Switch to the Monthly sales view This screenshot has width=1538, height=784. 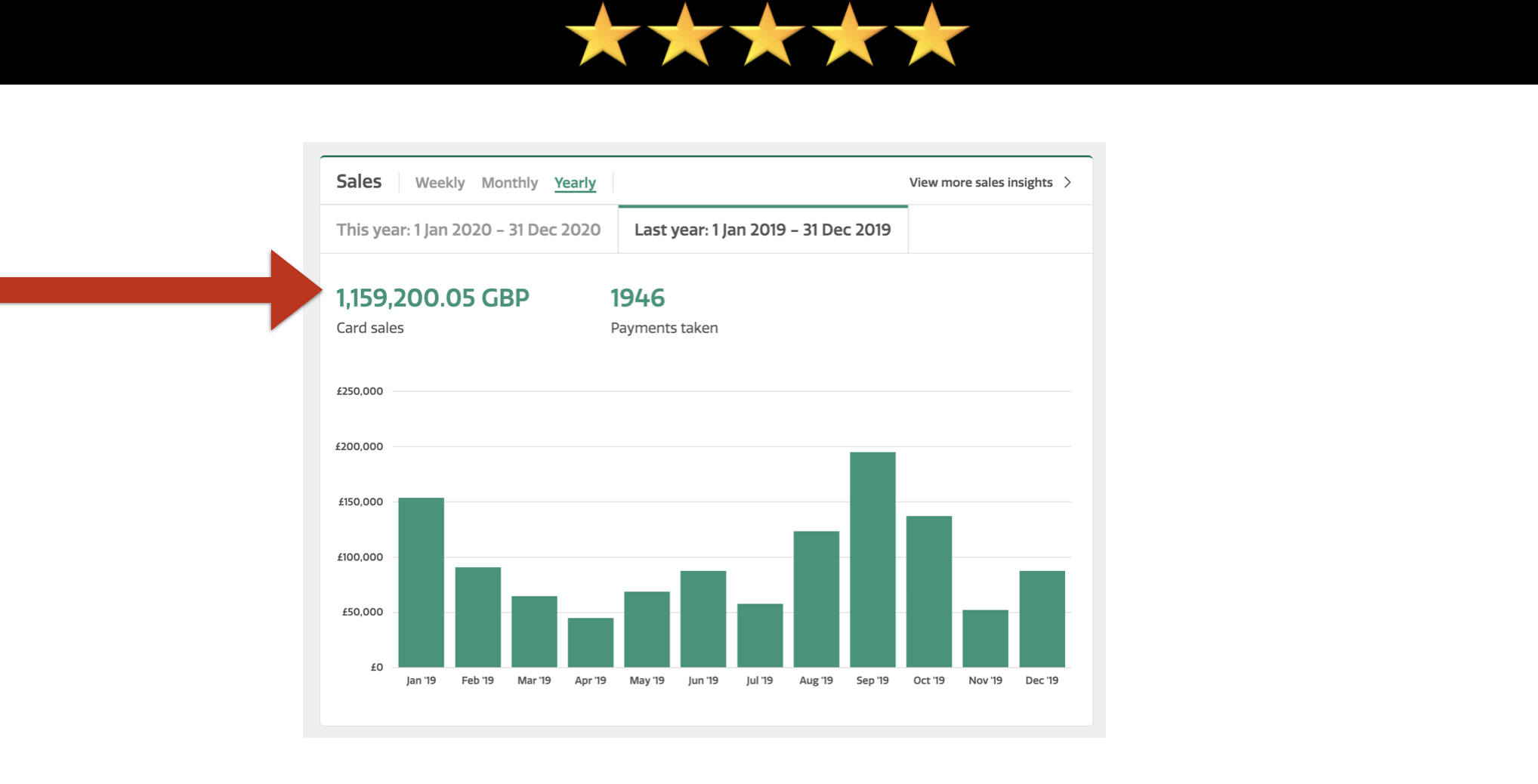[509, 183]
